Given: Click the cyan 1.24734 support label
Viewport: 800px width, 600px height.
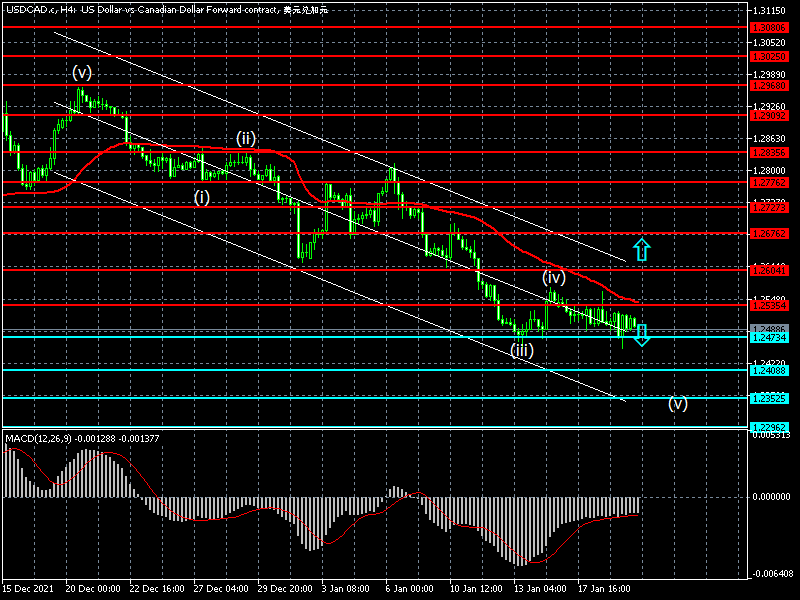Looking at the screenshot, I should click(769, 338).
